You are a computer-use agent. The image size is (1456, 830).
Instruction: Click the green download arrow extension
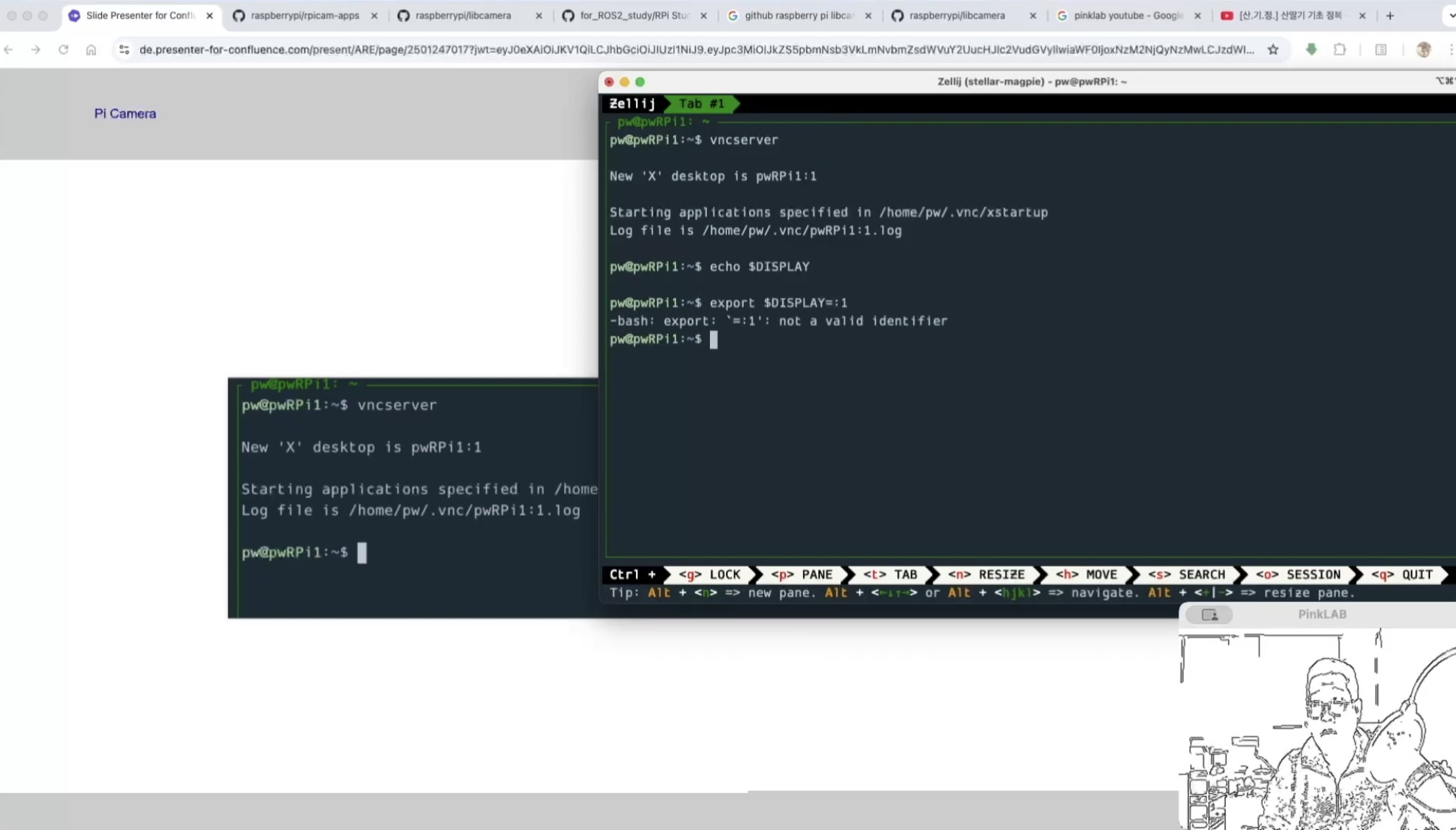(1311, 49)
